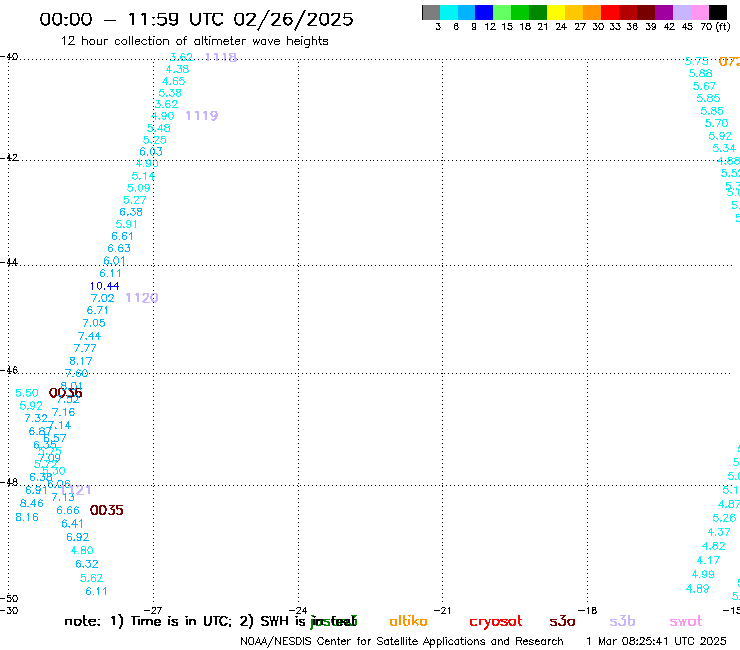Click the wave height value 5.50

pyautogui.click(x=27, y=393)
